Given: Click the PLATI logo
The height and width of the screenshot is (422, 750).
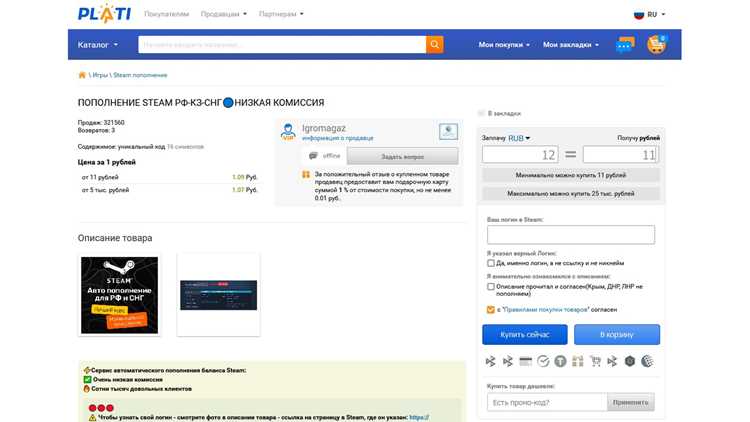Looking at the screenshot, I should click(x=104, y=13).
